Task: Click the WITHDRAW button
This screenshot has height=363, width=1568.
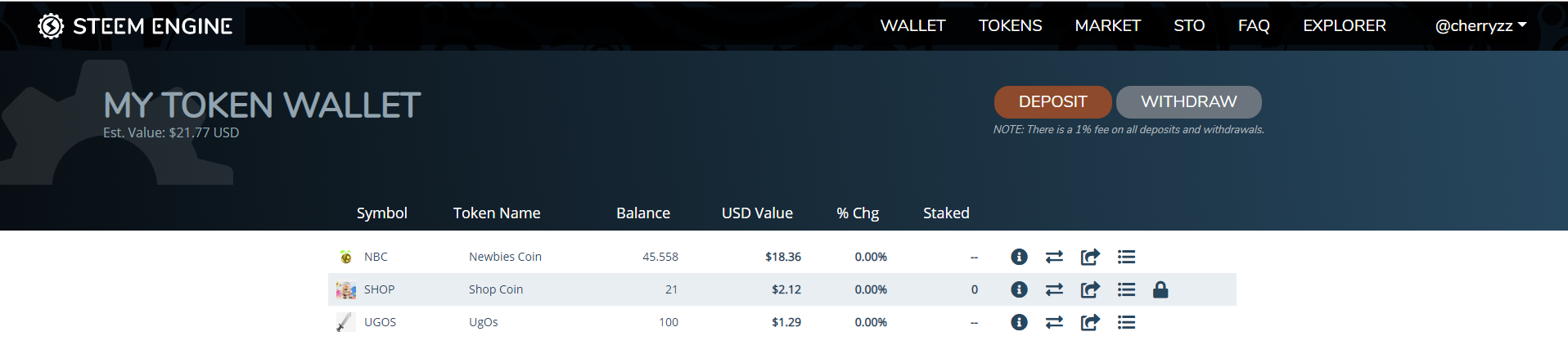Action: [1188, 102]
